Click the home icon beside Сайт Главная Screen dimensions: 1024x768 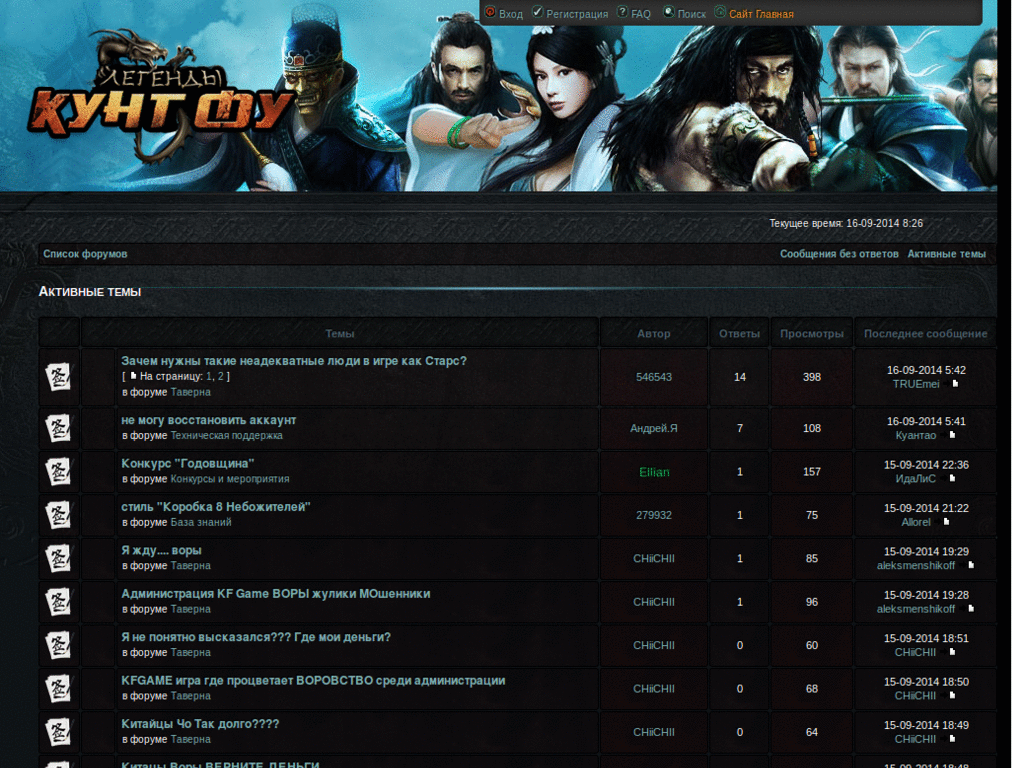[x=720, y=12]
